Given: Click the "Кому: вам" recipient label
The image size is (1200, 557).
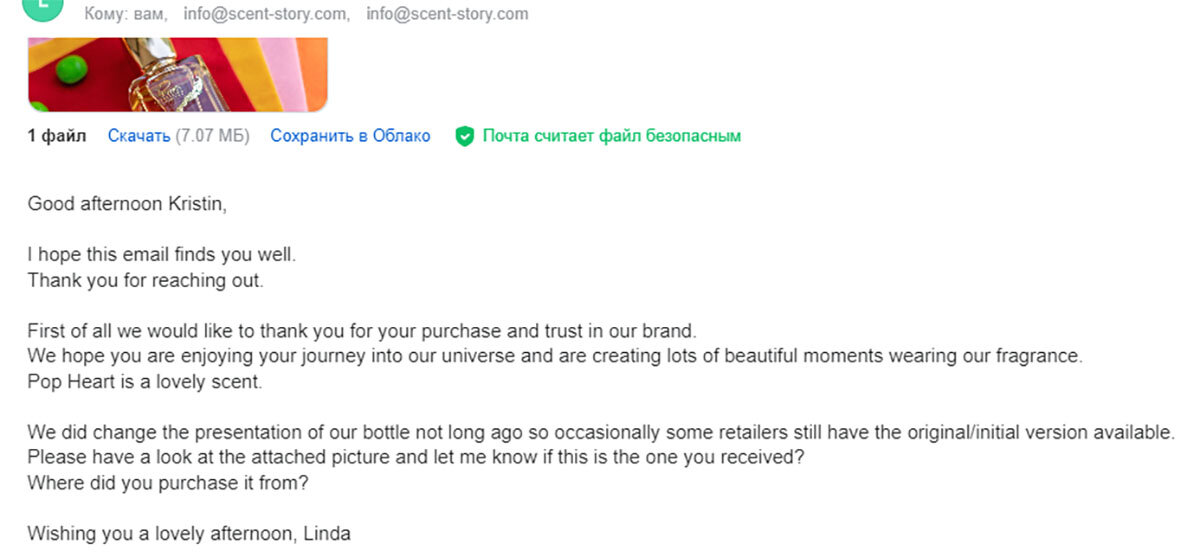Looking at the screenshot, I should click(125, 14).
